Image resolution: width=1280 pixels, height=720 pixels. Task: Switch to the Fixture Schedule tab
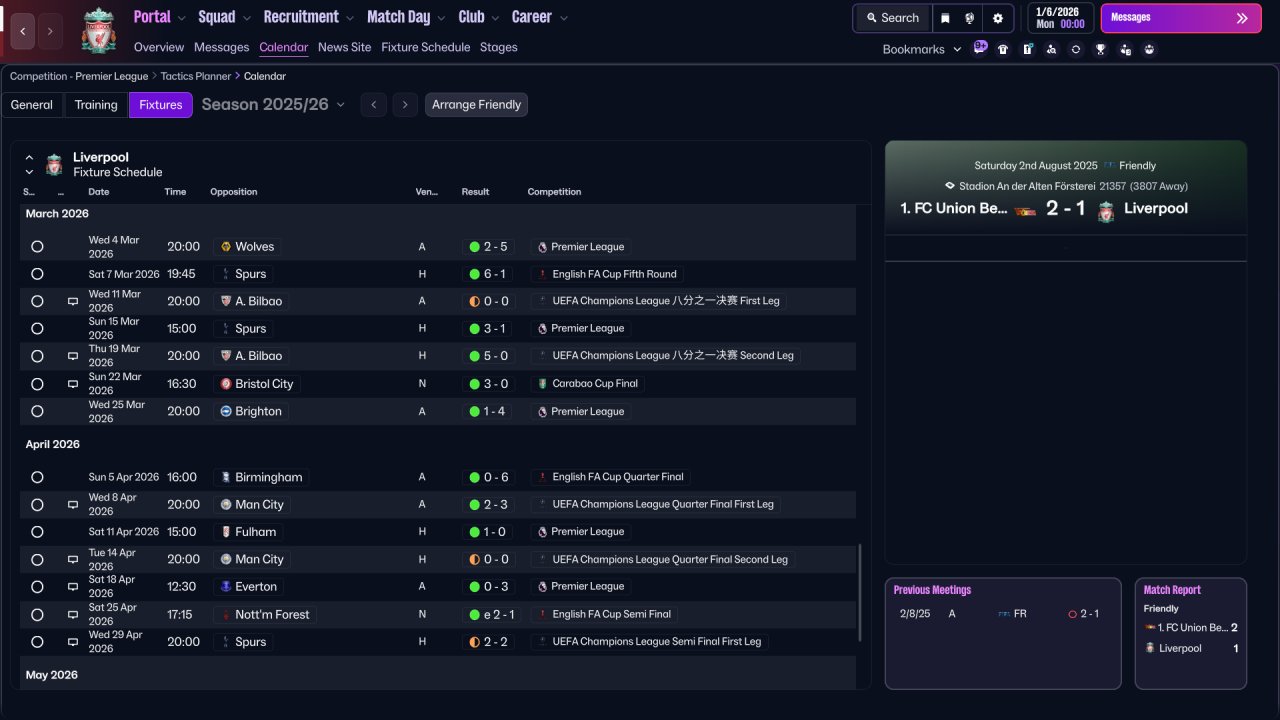(425, 47)
